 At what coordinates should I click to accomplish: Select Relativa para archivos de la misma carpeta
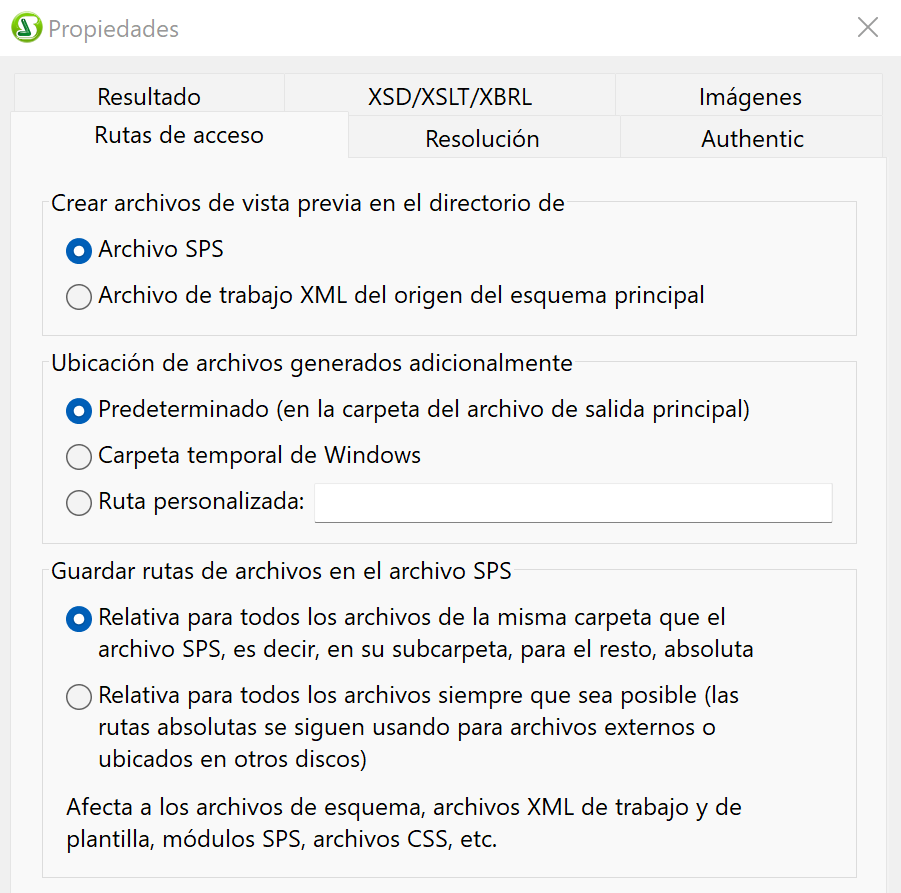coord(78,619)
